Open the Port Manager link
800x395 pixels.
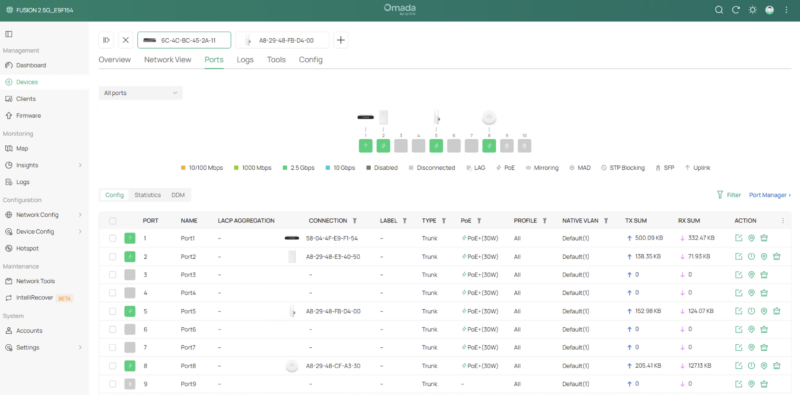point(770,195)
